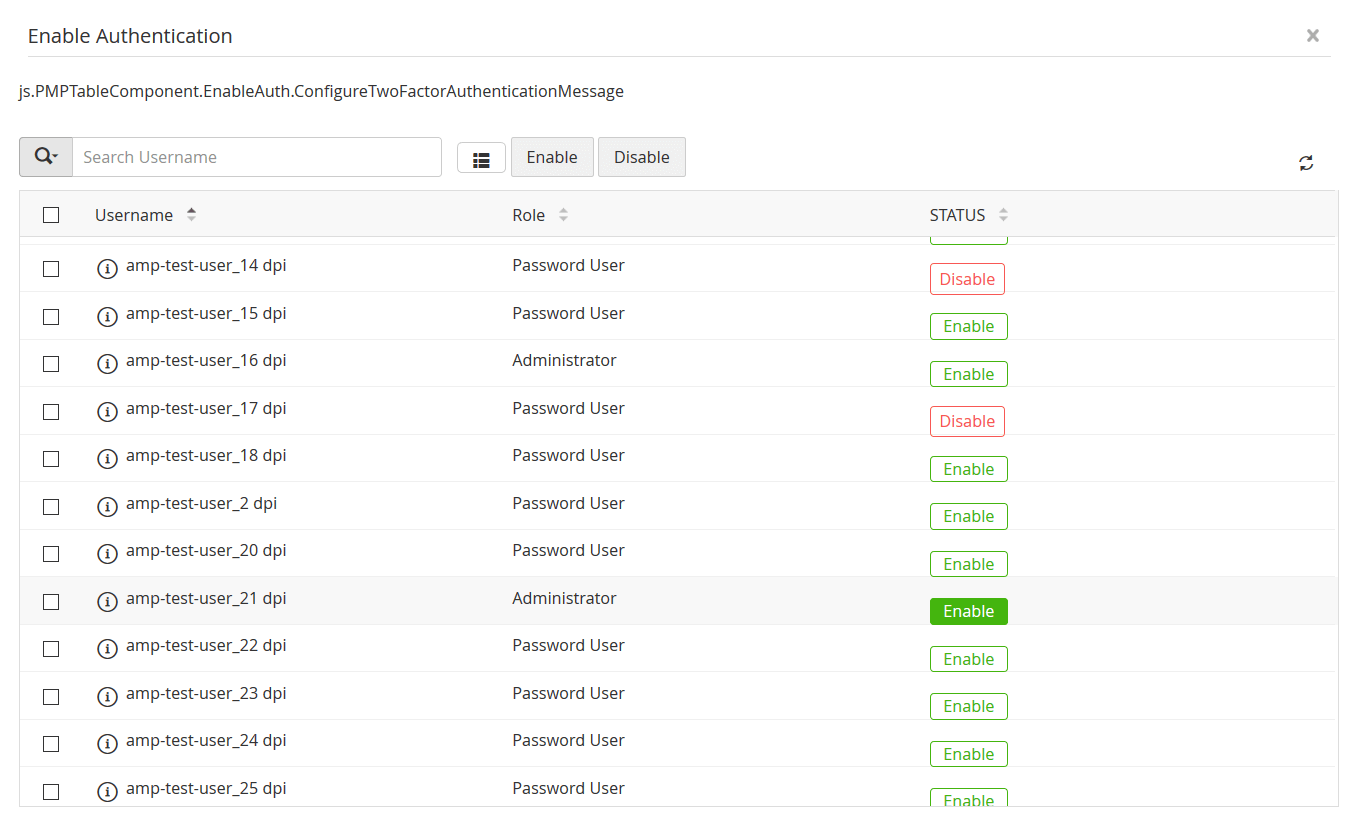Viewport: 1358px width, 833px height.
Task: Tick the select-all checkbox in header
Action: pos(51,215)
